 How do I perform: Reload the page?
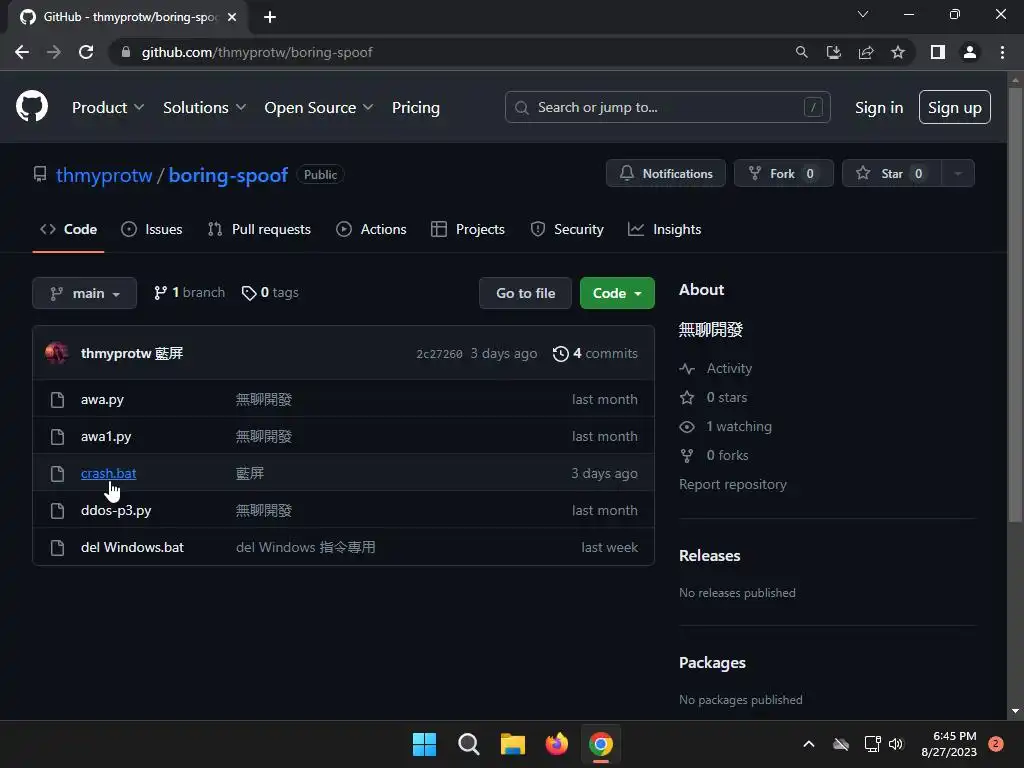(x=86, y=52)
